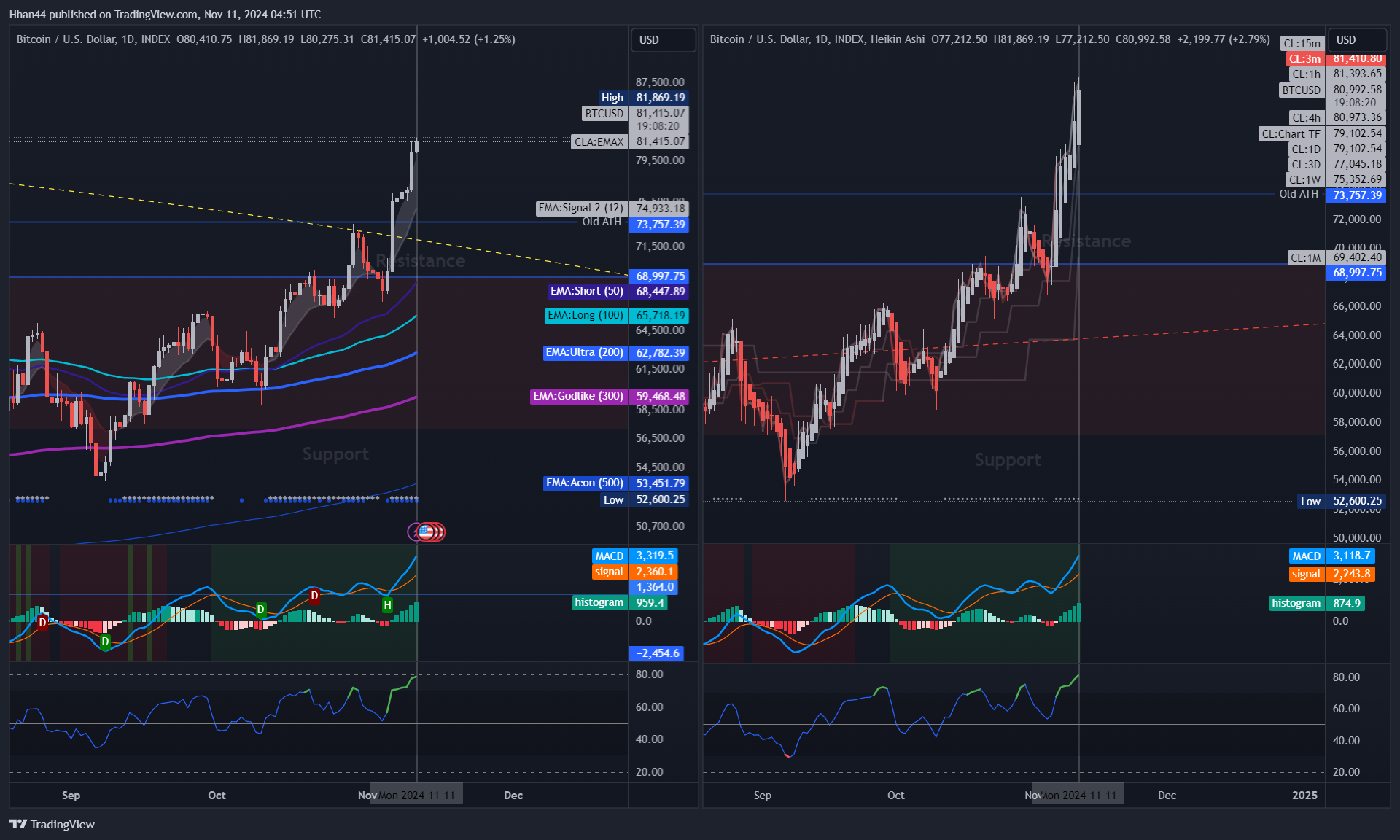
Task: Click the EMA:Short (50) label
Action: [587, 291]
